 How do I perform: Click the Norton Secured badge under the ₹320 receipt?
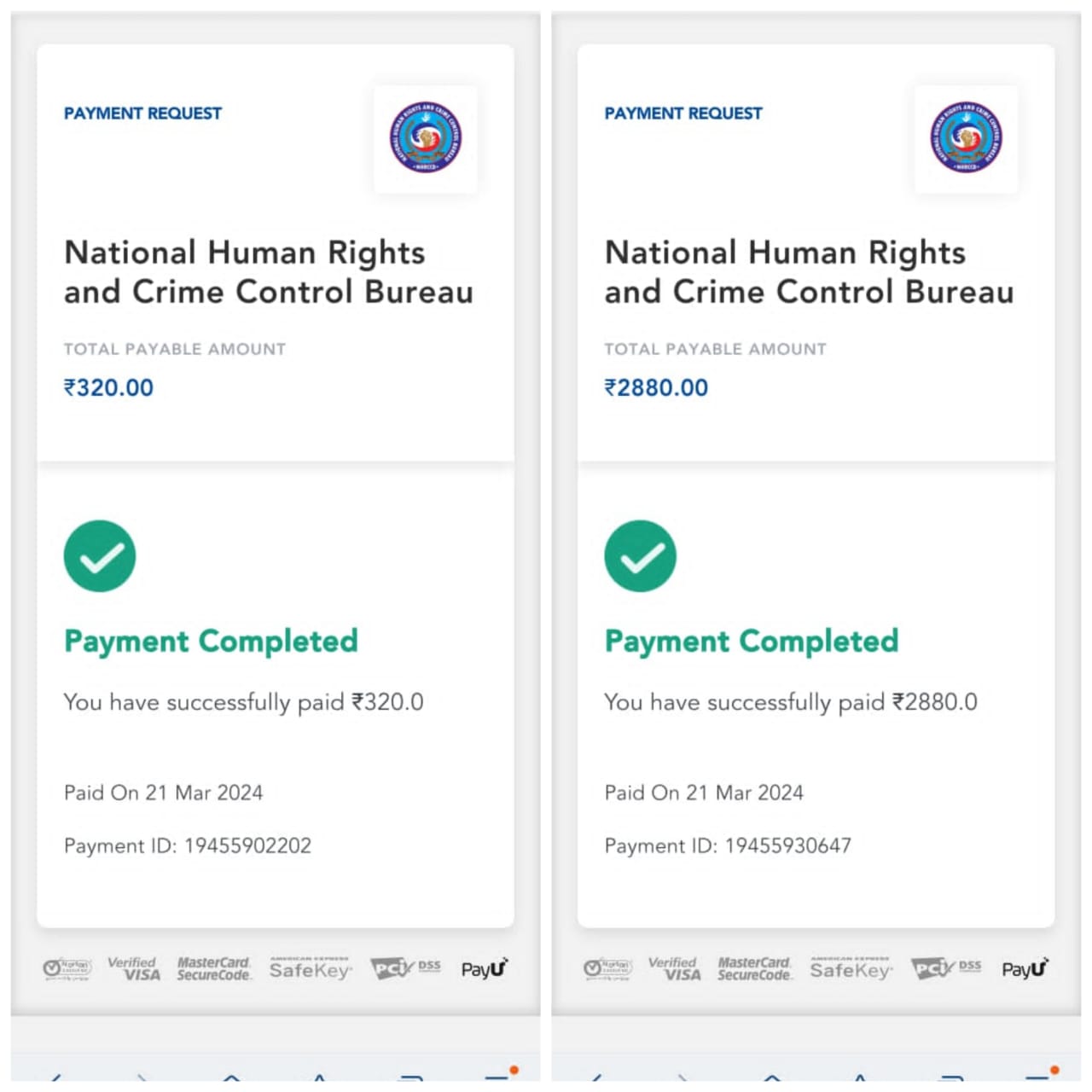pyautogui.click(x=67, y=968)
